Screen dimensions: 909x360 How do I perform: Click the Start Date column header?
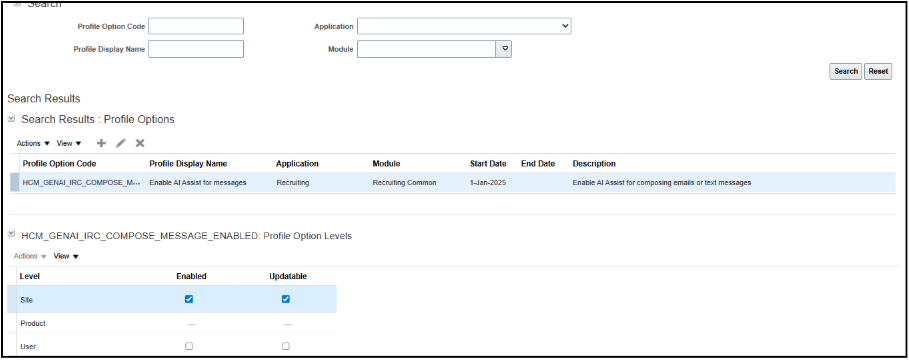click(488, 163)
